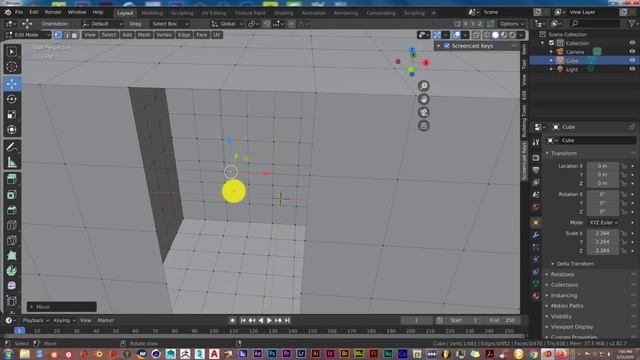Open the Object properties orange square tab
The height and width of the screenshot is (360, 640).
(536, 222)
